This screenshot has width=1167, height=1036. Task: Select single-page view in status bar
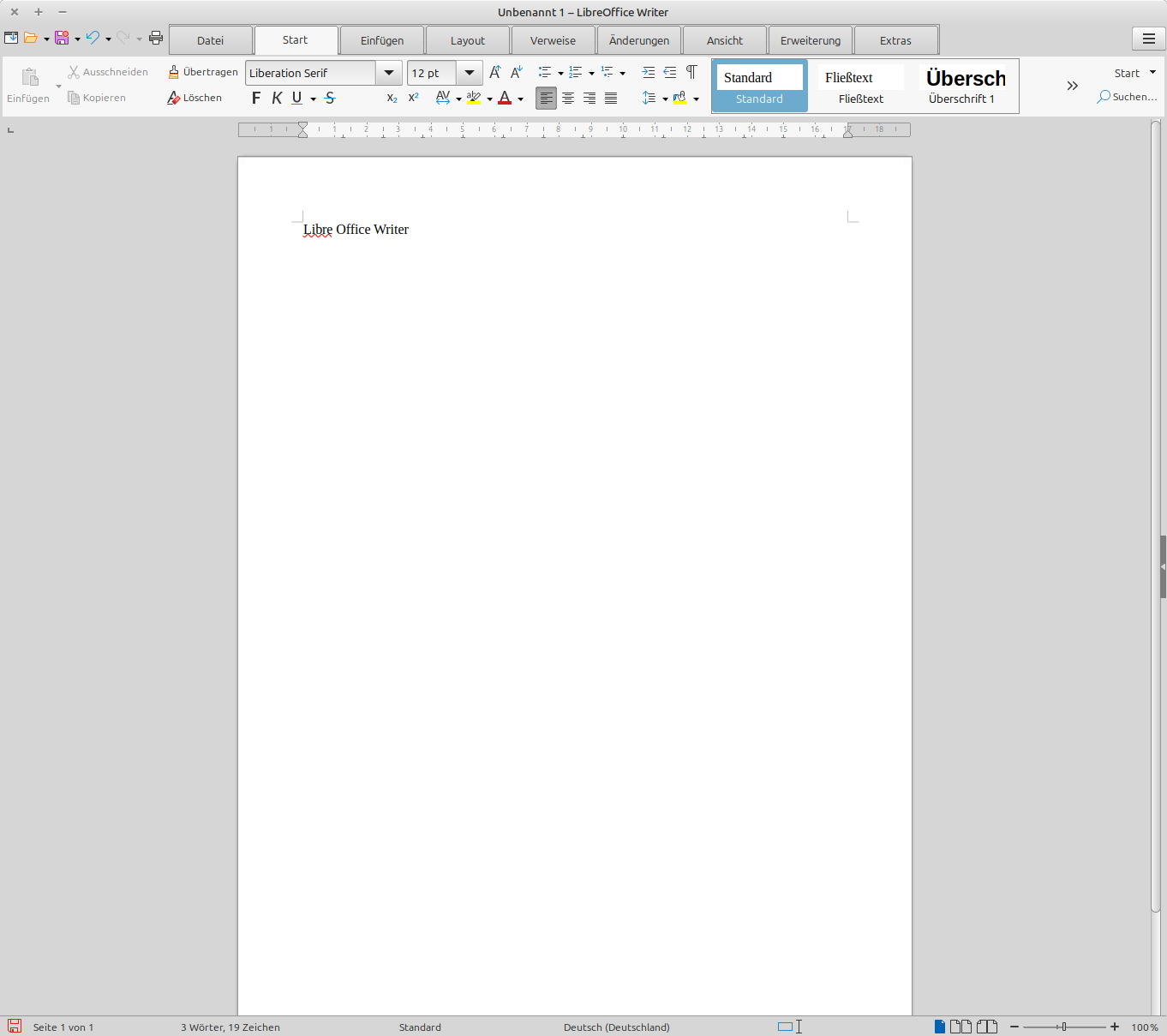940,1027
